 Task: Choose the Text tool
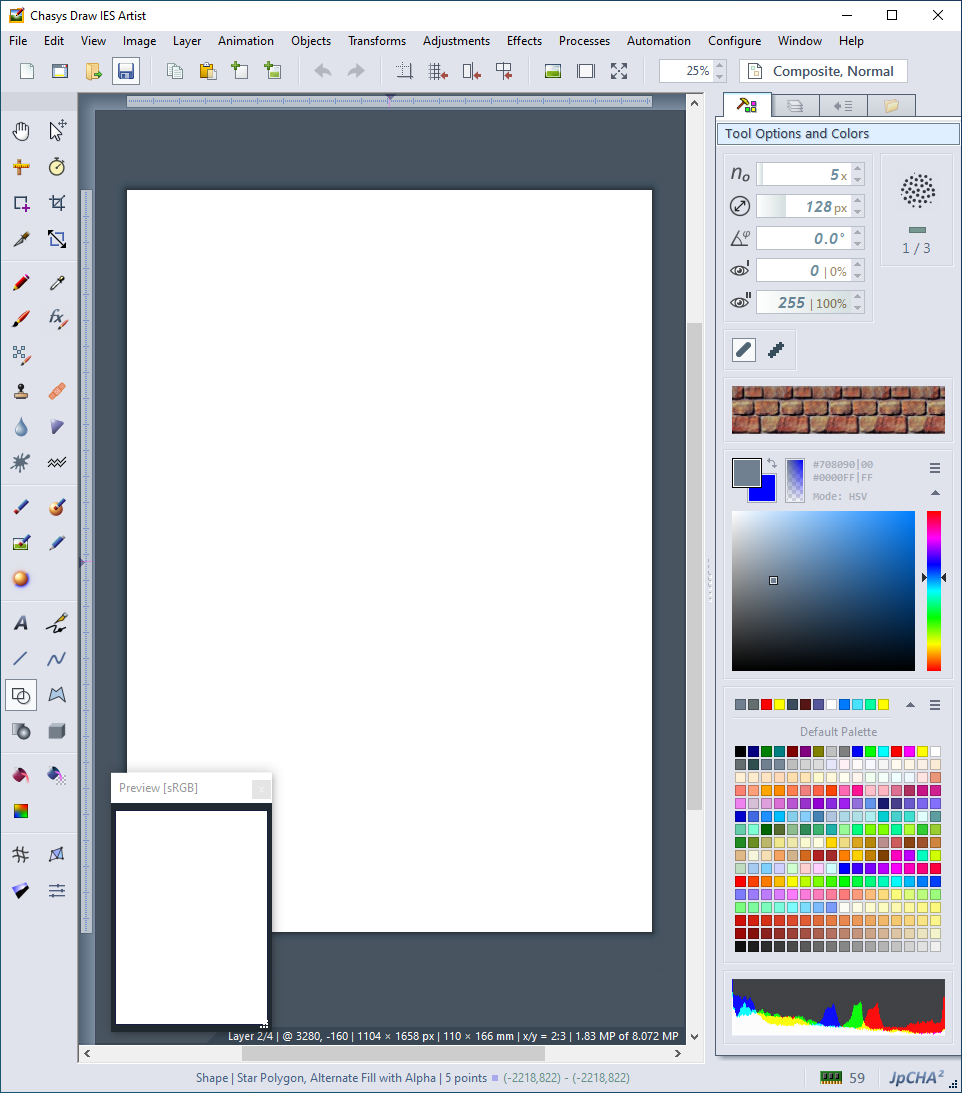(21, 623)
